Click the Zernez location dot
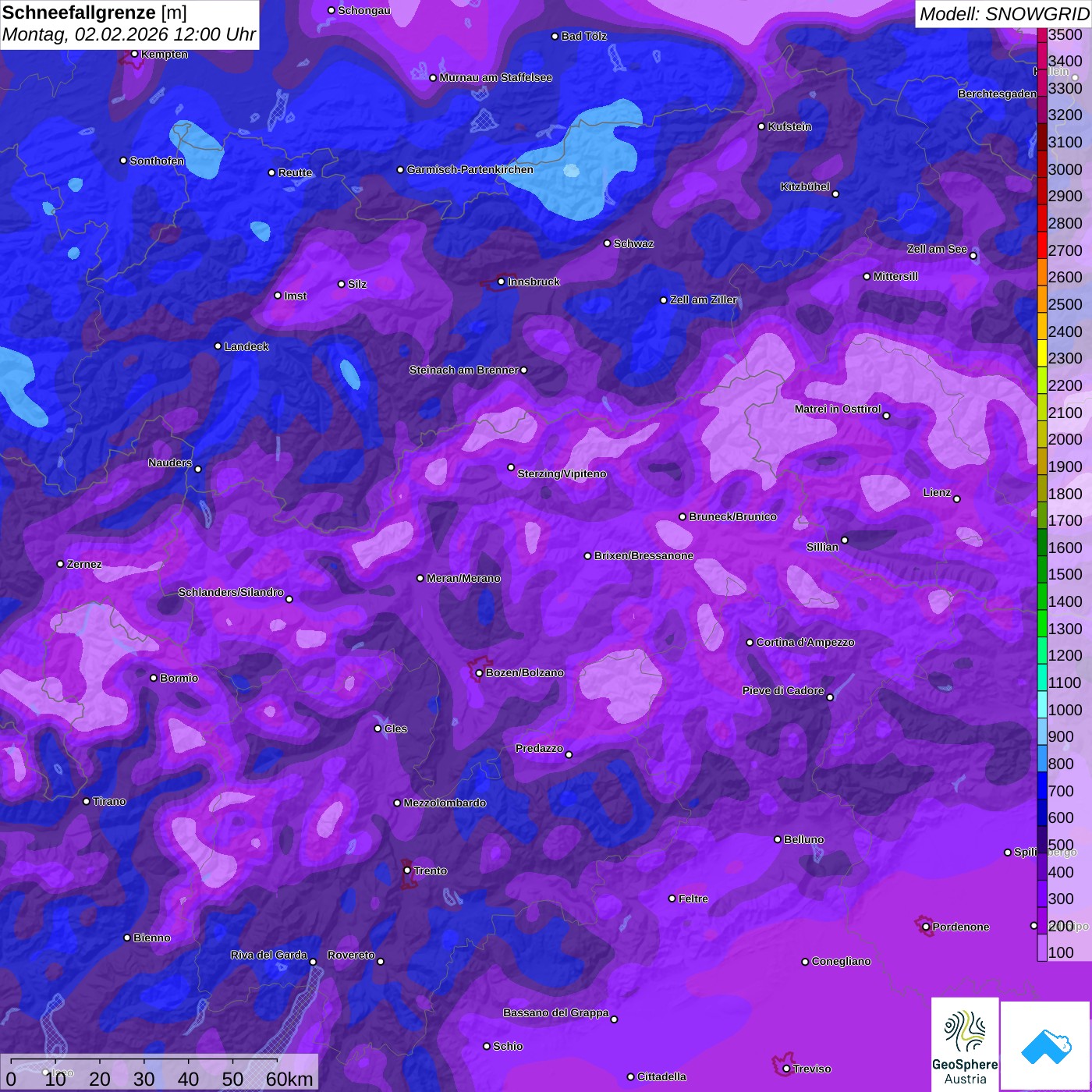1092x1092 pixels. click(60, 564)
